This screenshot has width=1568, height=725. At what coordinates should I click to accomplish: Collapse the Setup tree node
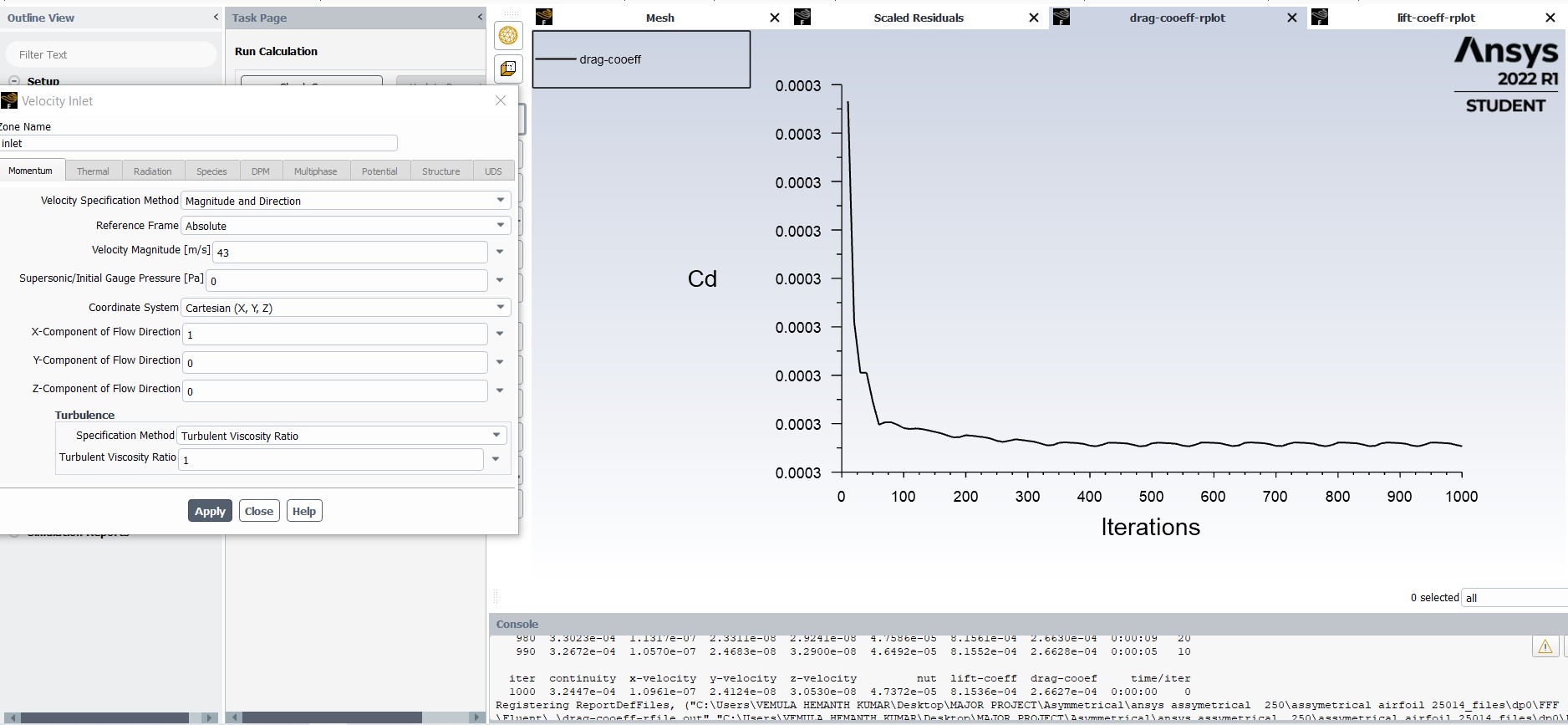click(13, 81)
